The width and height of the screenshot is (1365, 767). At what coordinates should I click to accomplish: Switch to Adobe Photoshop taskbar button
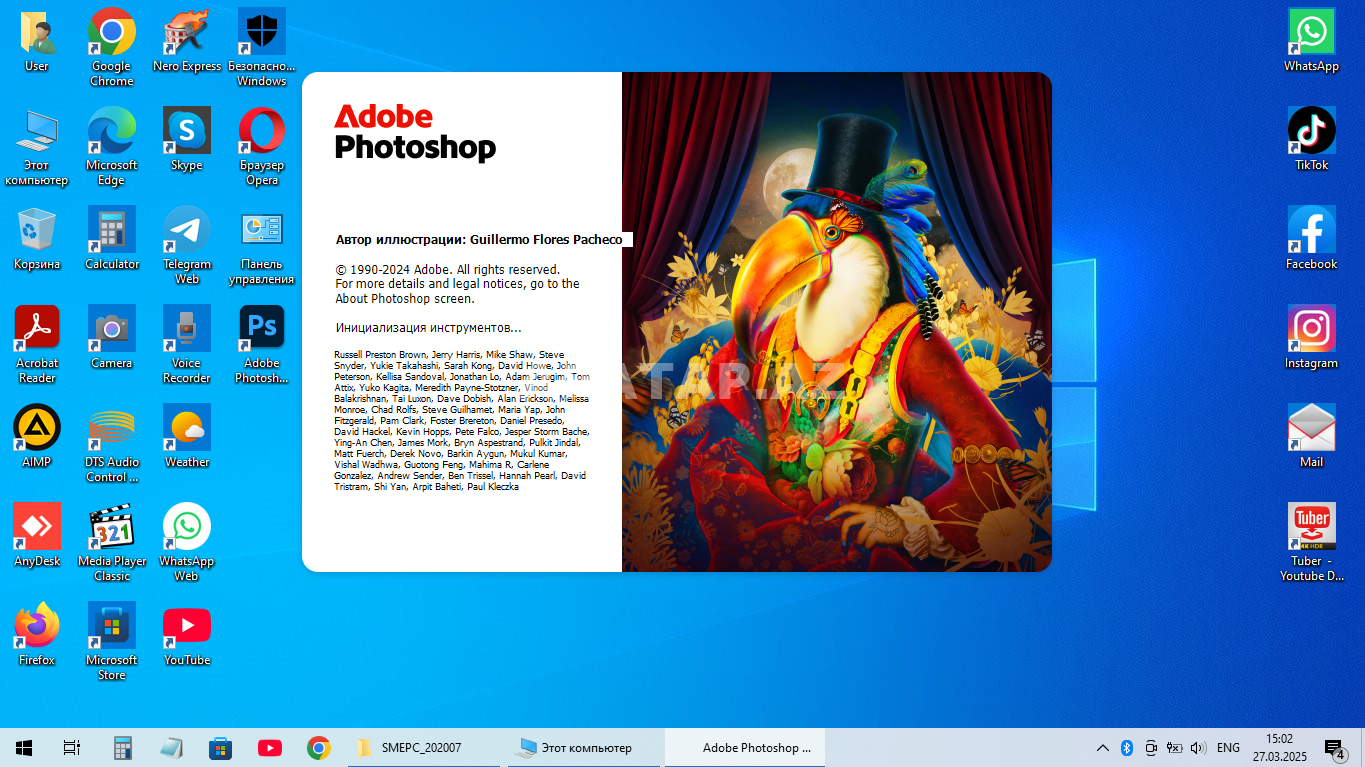pos(745,747)
